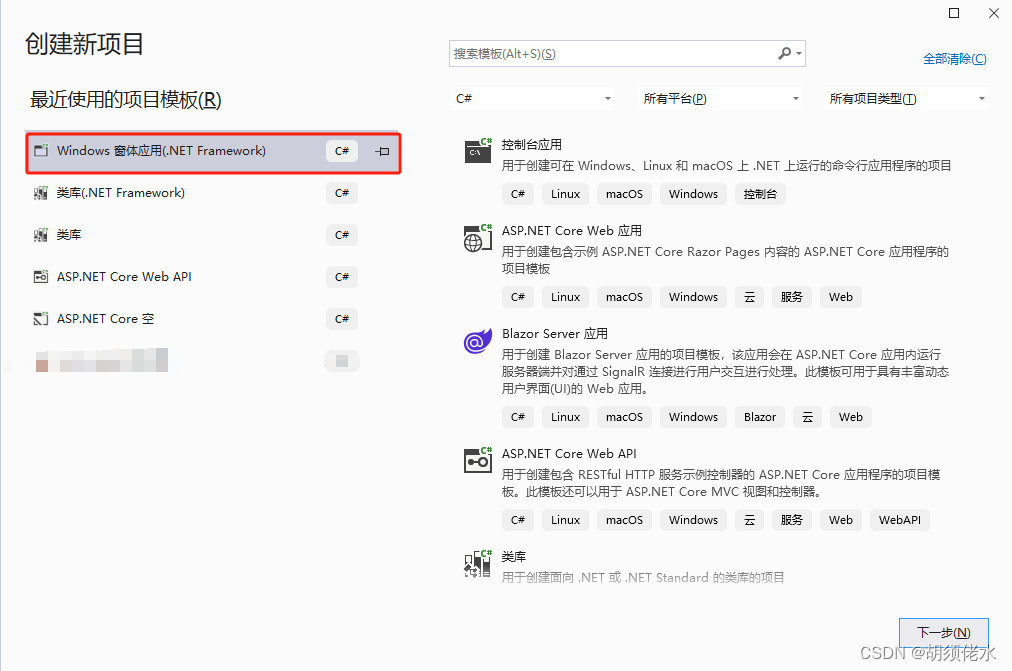Click the Blazor tag under Blazor Server 应用

coord(760,417)
